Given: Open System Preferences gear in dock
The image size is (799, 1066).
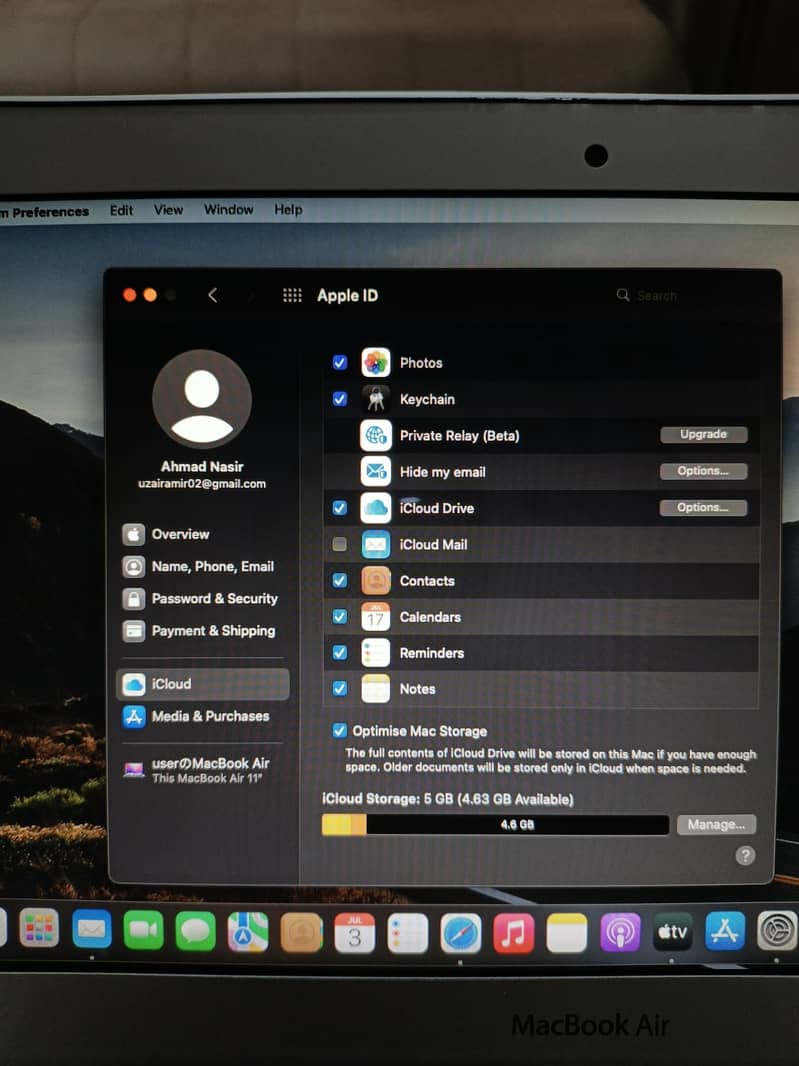Looking at the screenshot, I should click(x=777, y=930).
